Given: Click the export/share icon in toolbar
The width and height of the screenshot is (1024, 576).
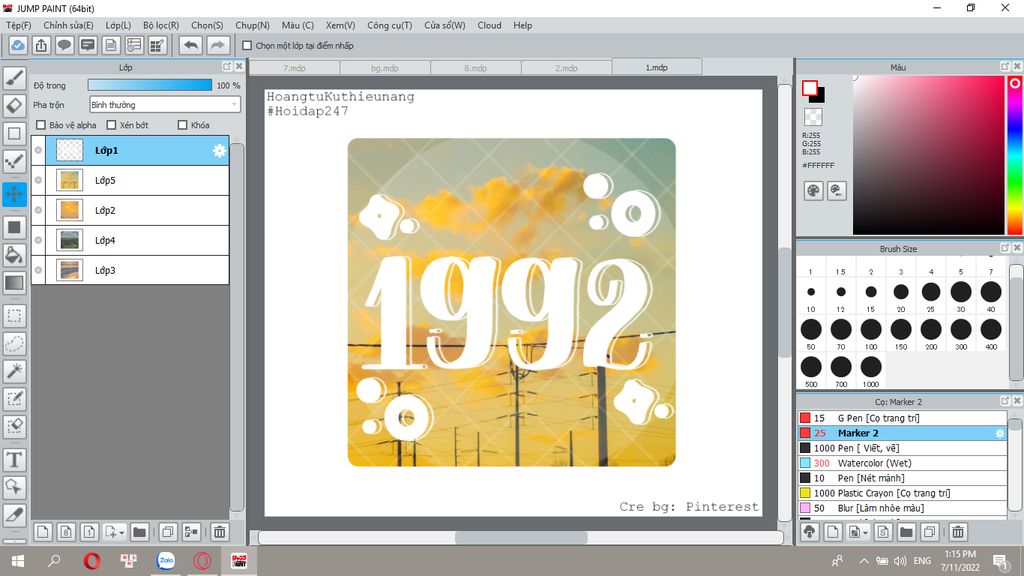Looking at the screenshot, I should pos(41,46).
